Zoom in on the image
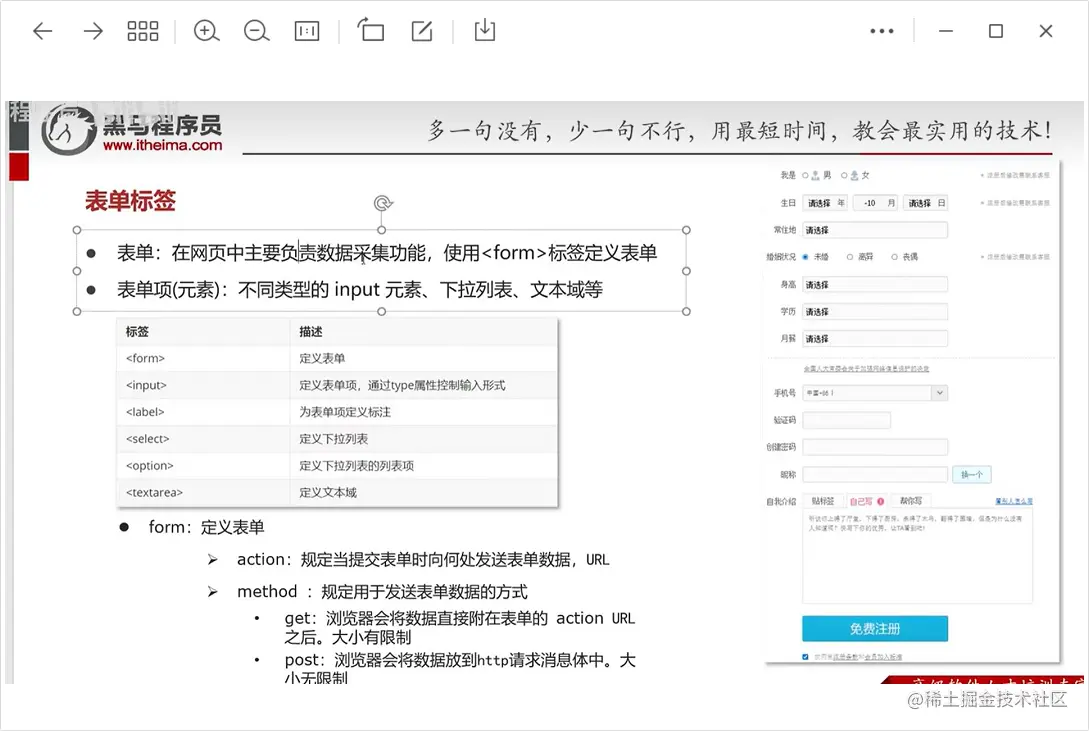The height and width of the screenshot is (731, 1089). point(206,31)
